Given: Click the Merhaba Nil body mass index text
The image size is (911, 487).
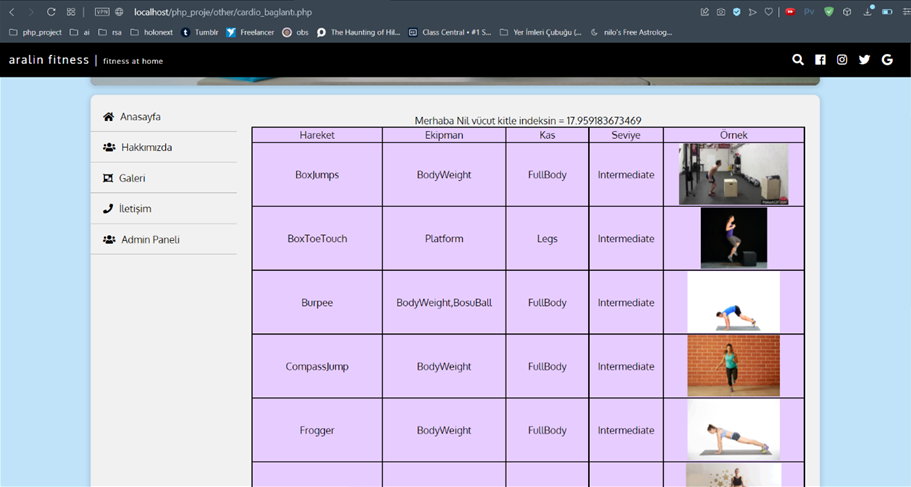Looking at the screenshot, I should 528,120.
